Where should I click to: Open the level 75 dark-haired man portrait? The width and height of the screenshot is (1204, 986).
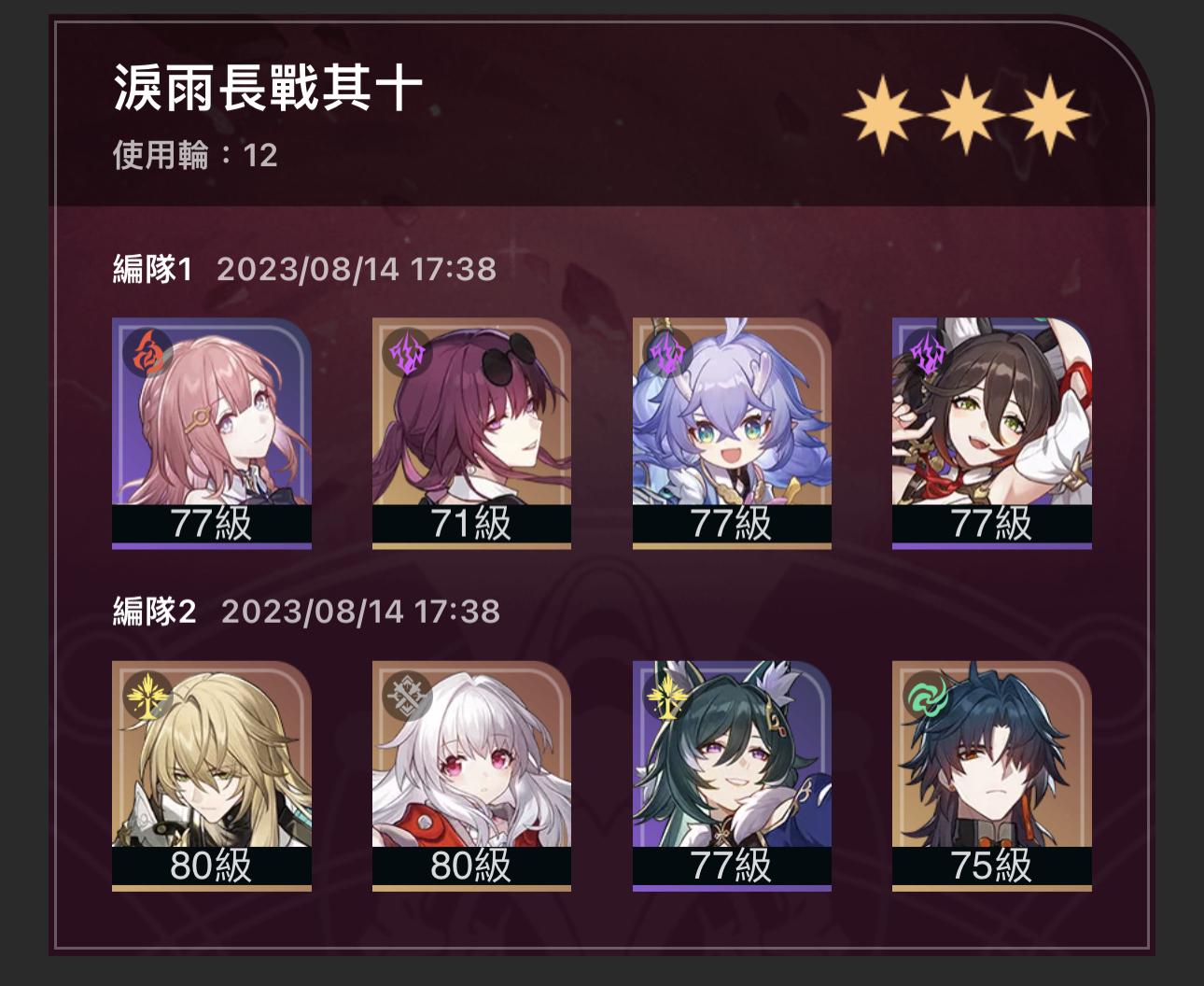click(992, 775)
